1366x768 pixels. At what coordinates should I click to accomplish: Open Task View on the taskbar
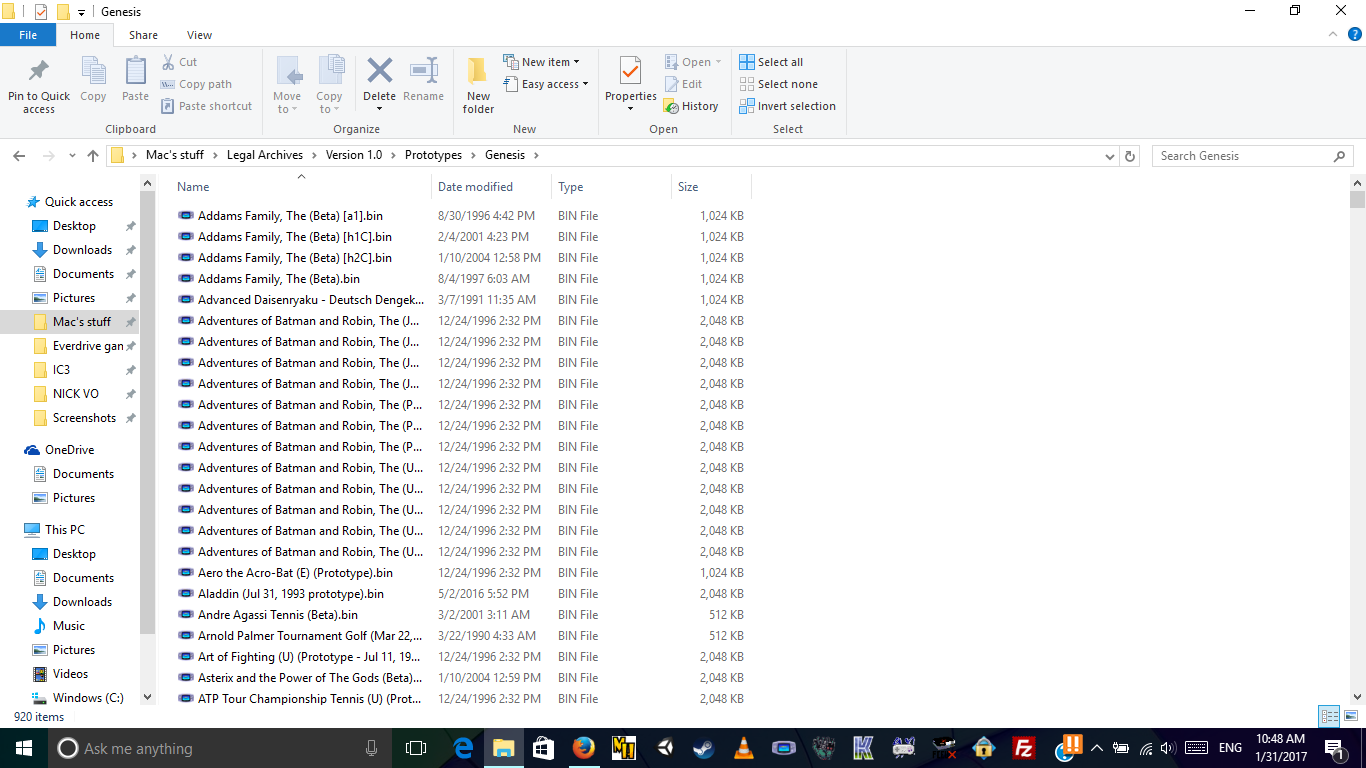tap(416, 748)
